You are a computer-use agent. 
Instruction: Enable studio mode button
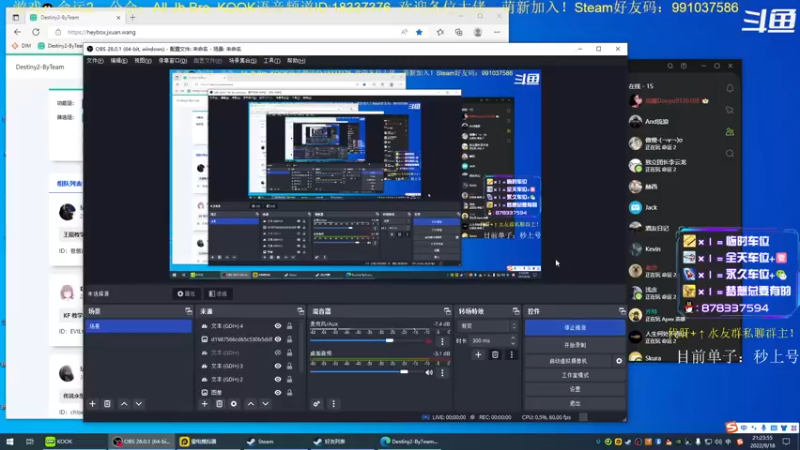tap(575, 375)
